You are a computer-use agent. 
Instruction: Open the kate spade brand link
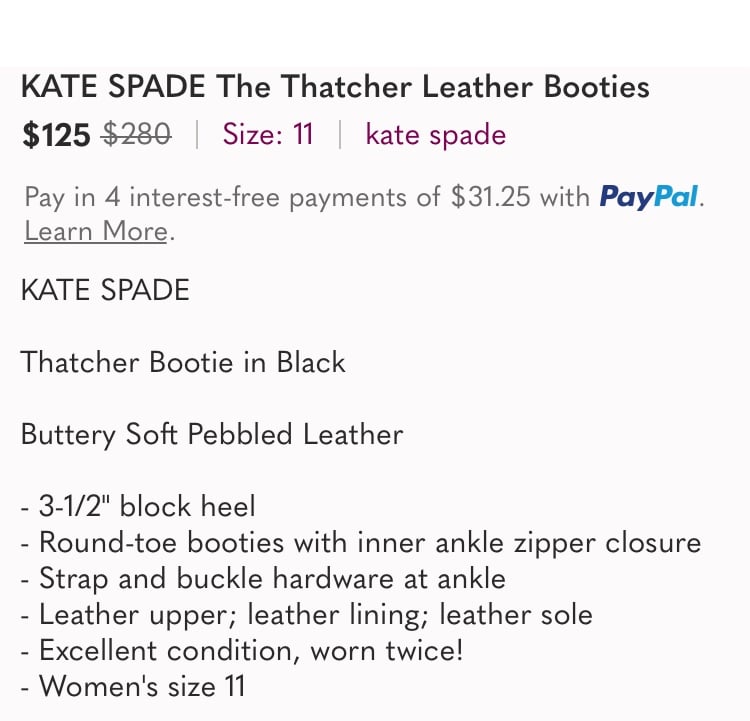pos(436,135)
